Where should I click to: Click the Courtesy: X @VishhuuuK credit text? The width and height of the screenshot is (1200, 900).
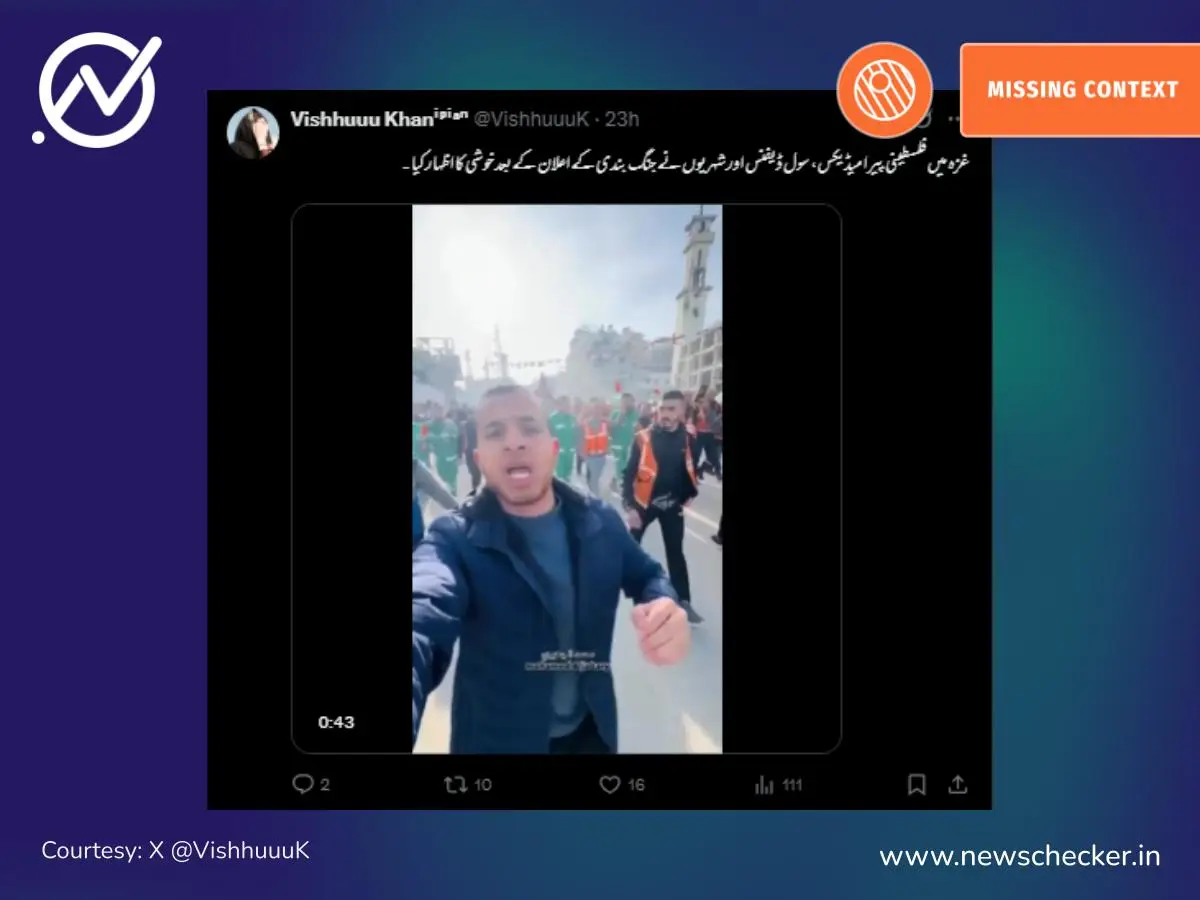click(x=175, y=850)
